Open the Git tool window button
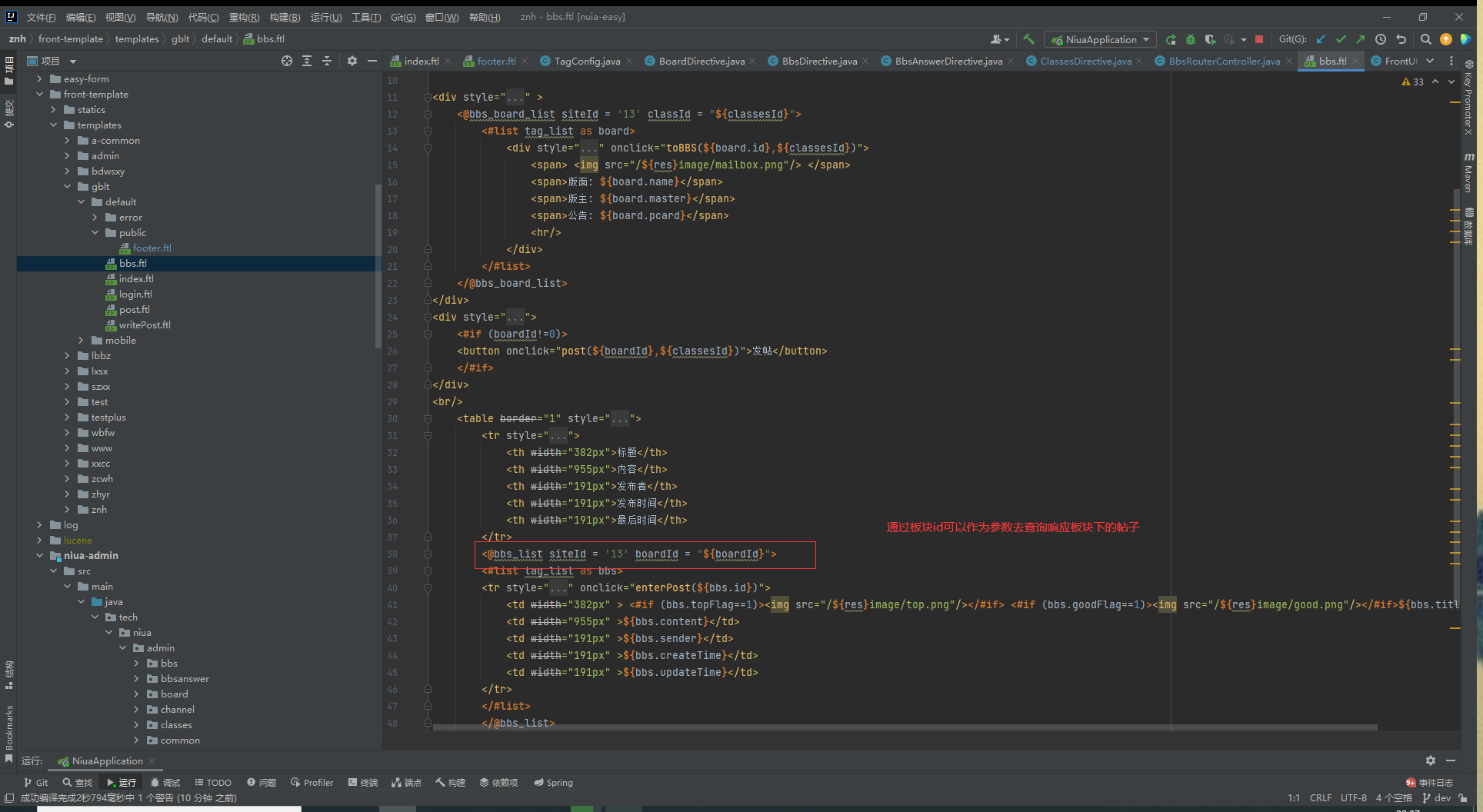 [x=35, y=782]
